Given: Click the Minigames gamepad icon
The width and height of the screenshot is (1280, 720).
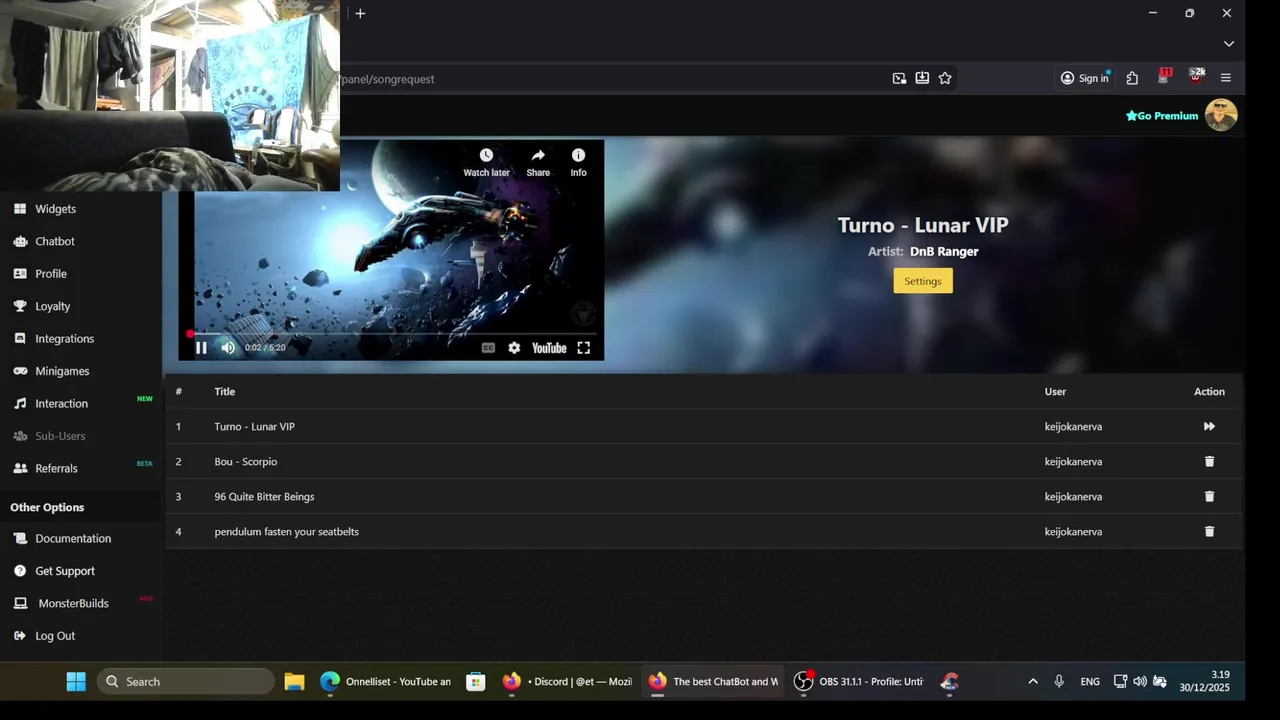Looking at the screenshot, I should pyautogui.click(x=20, y=371).
